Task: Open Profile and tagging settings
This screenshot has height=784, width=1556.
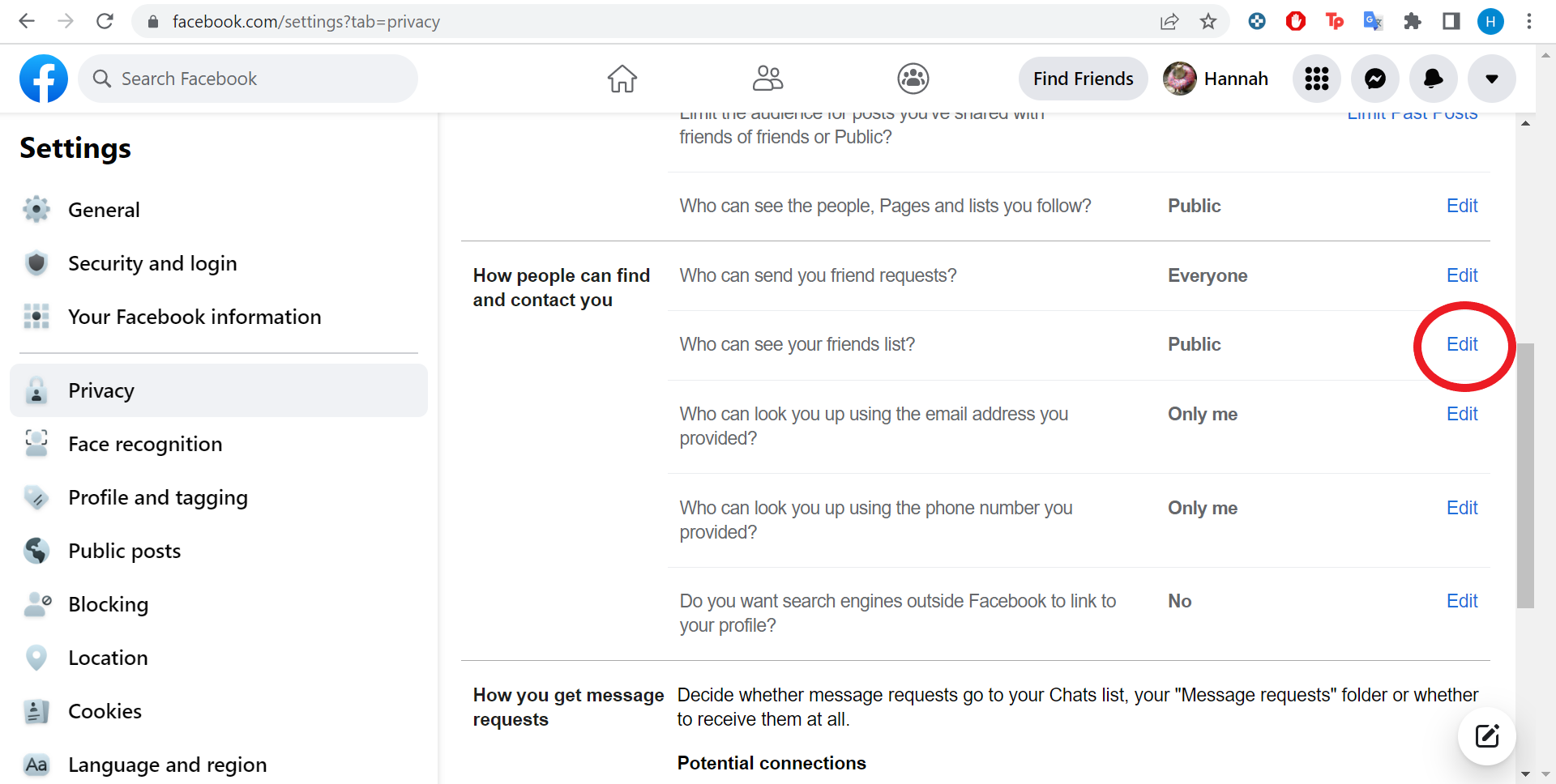Action: pyautogui.click(x=219, y=497)
